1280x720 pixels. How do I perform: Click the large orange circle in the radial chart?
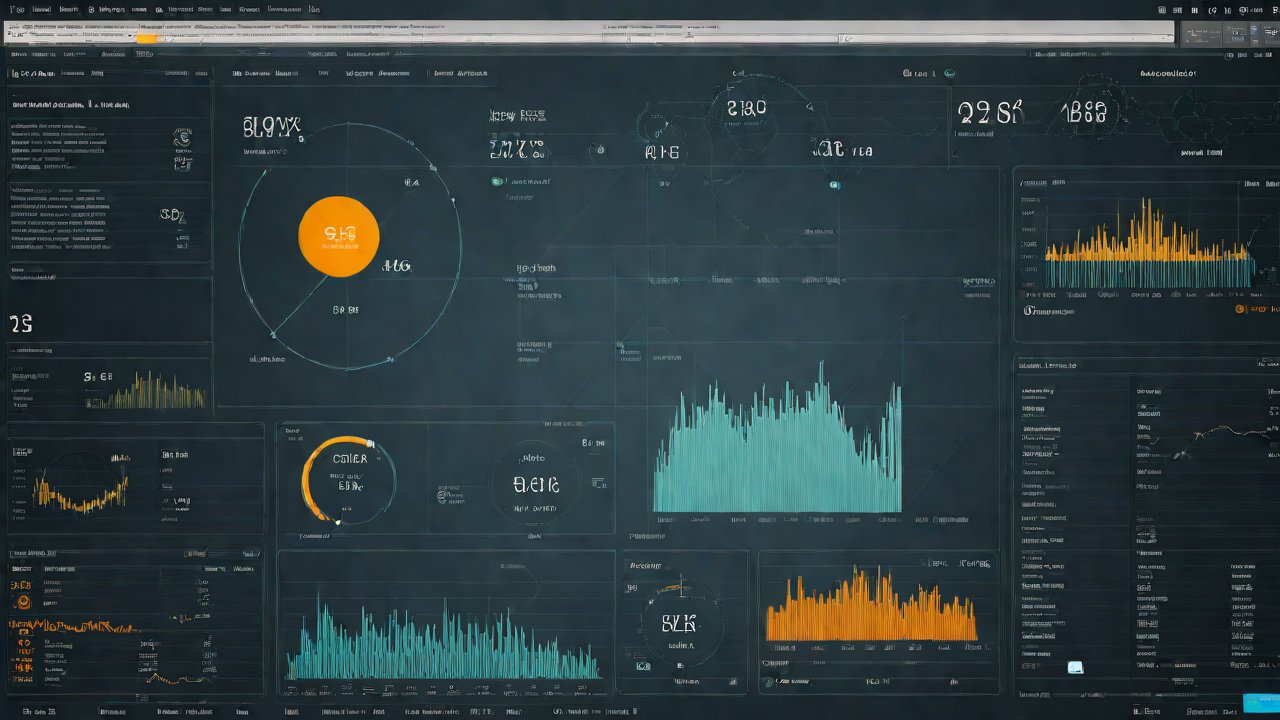[x=339, y=236]
